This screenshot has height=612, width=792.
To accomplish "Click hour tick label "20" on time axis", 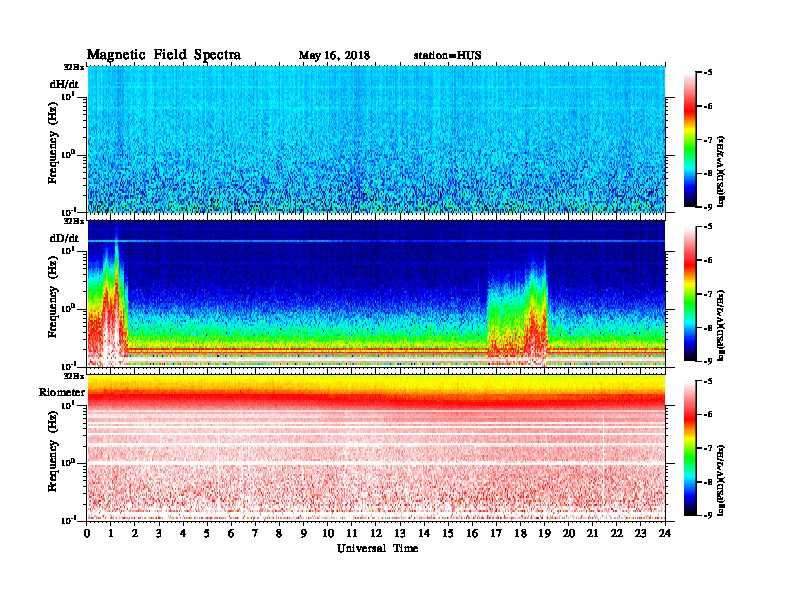I will [569, 533].
